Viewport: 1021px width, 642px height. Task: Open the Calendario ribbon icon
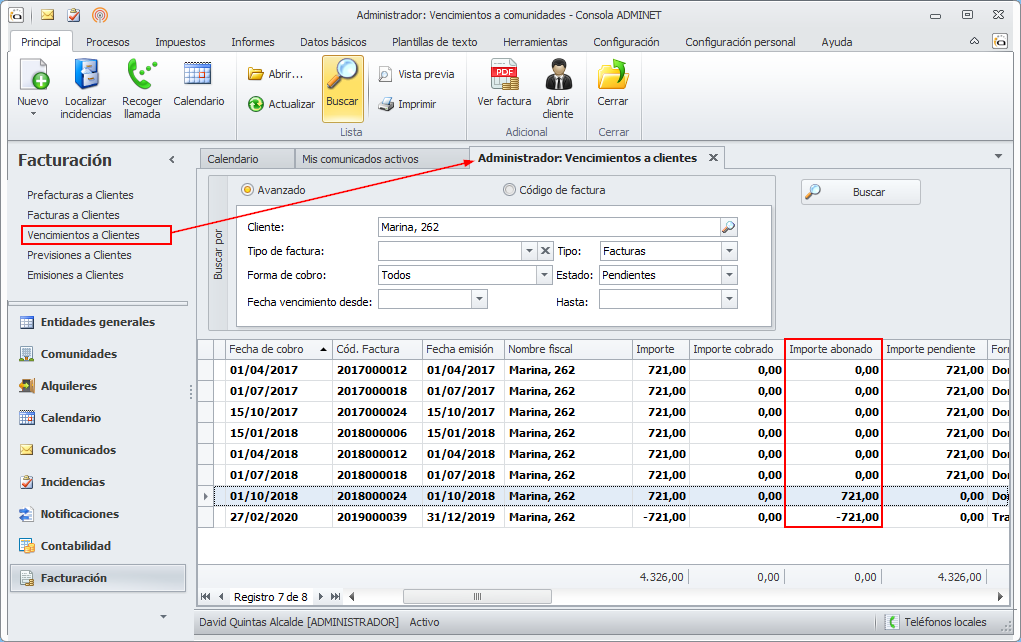click(198, 75)
